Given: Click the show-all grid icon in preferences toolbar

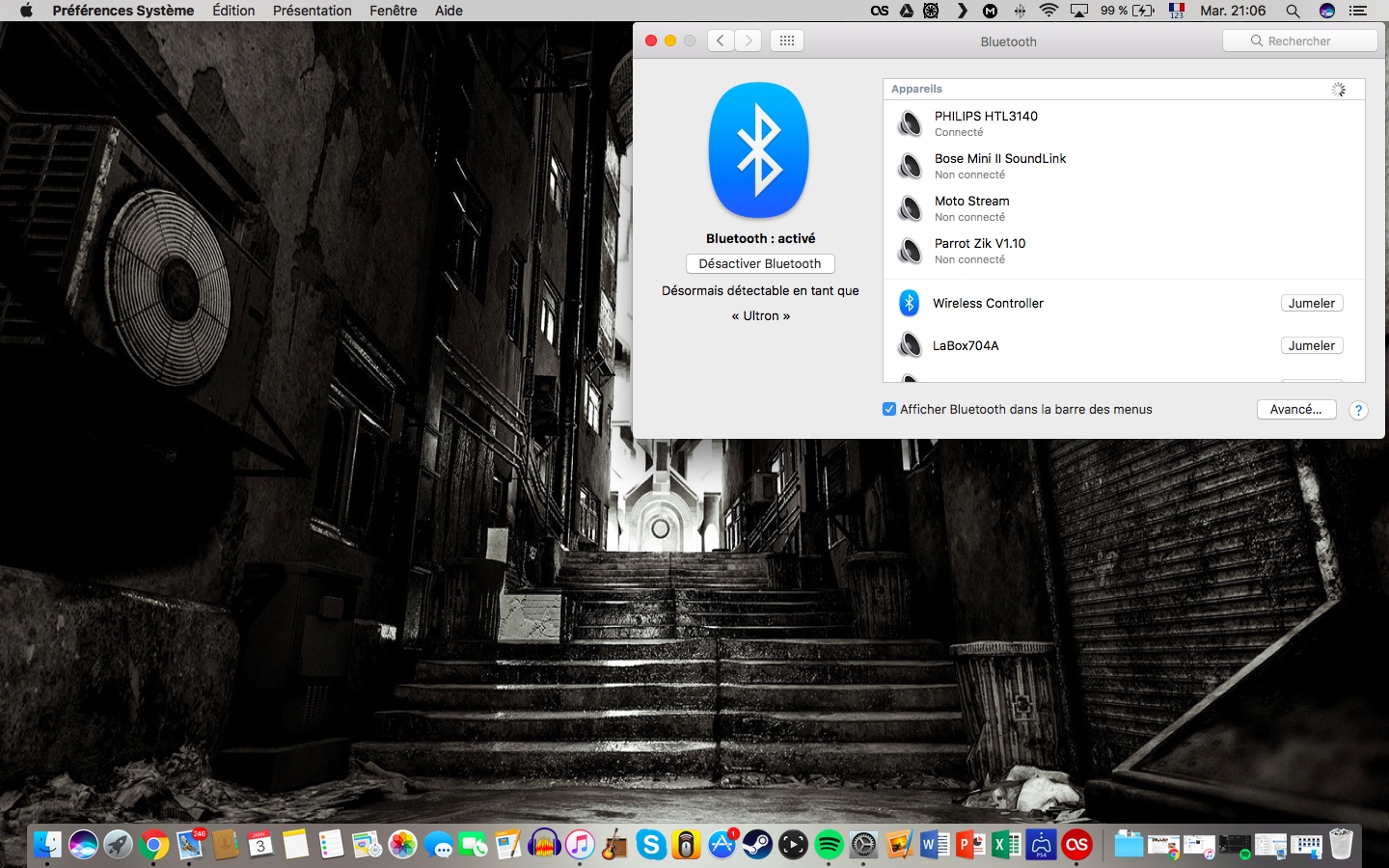Looking at the screenshot, I should click(x=787, y=41).
